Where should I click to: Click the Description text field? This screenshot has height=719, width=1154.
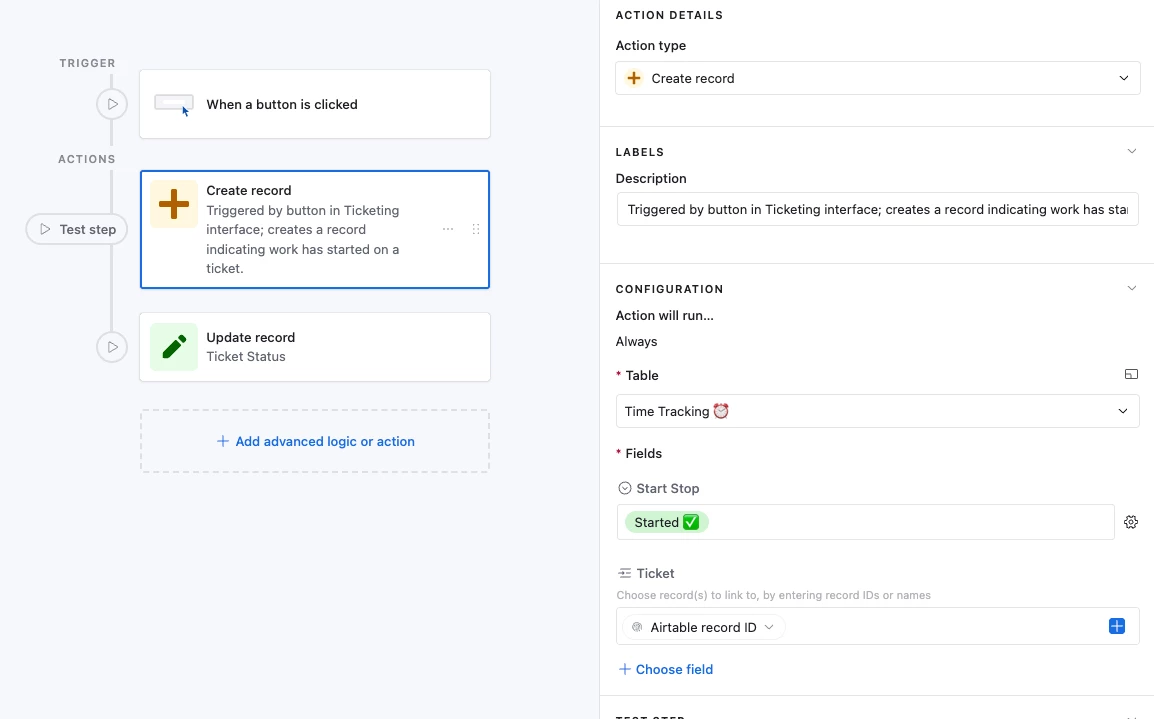click(x=877, y=210)
